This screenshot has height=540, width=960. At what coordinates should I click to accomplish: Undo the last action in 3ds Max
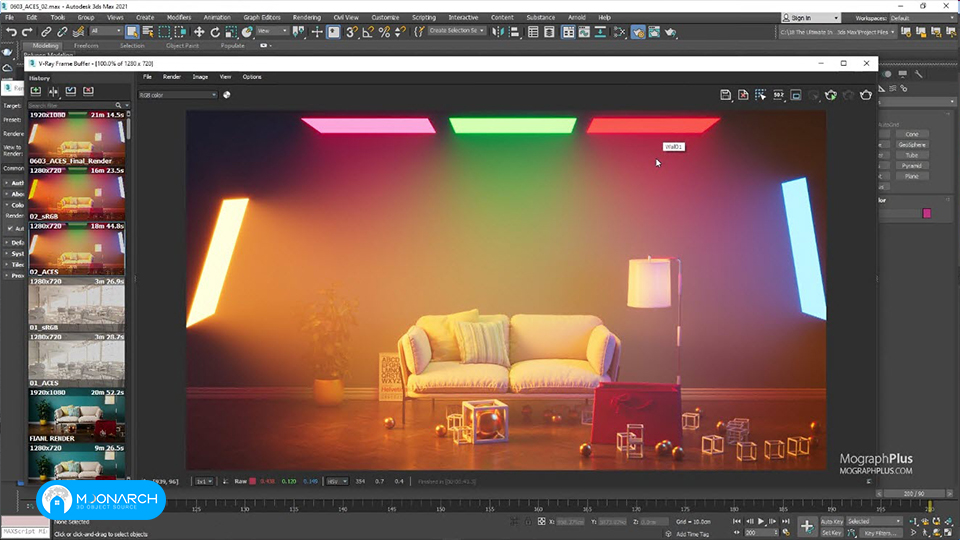click(11, 32)
